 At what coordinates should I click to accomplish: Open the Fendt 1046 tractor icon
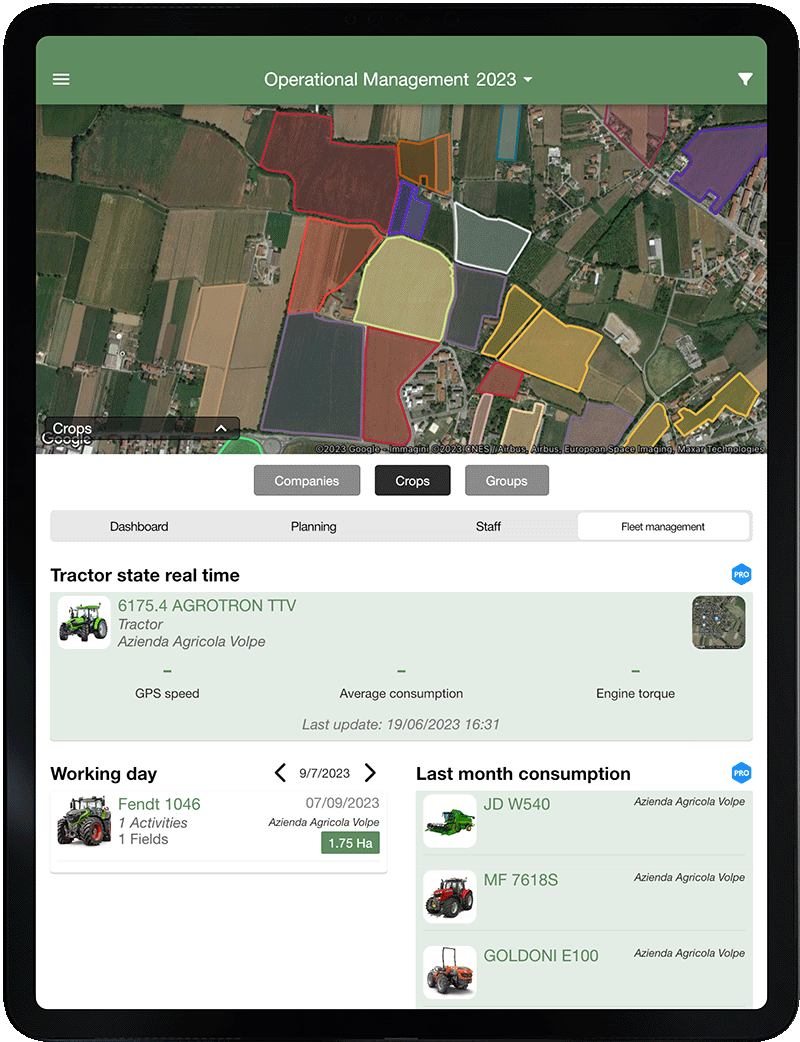(x=84, y=821)
